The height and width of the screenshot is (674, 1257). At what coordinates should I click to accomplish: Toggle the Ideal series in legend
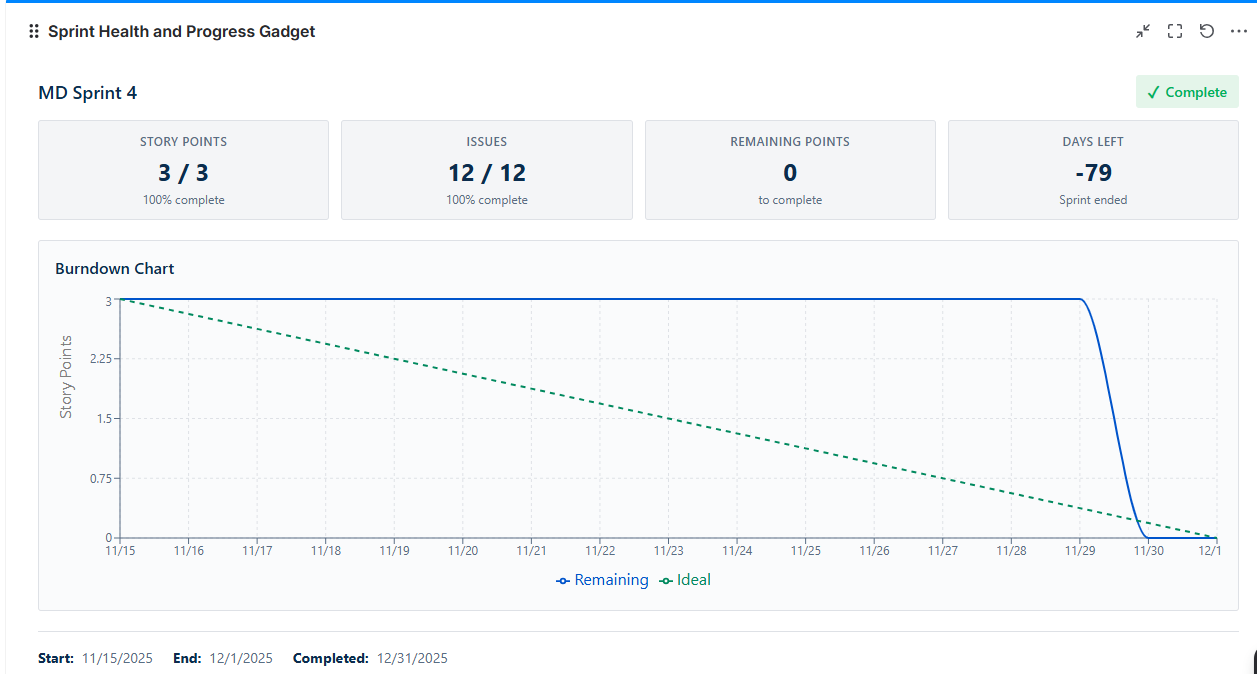(x=685, y=580)
